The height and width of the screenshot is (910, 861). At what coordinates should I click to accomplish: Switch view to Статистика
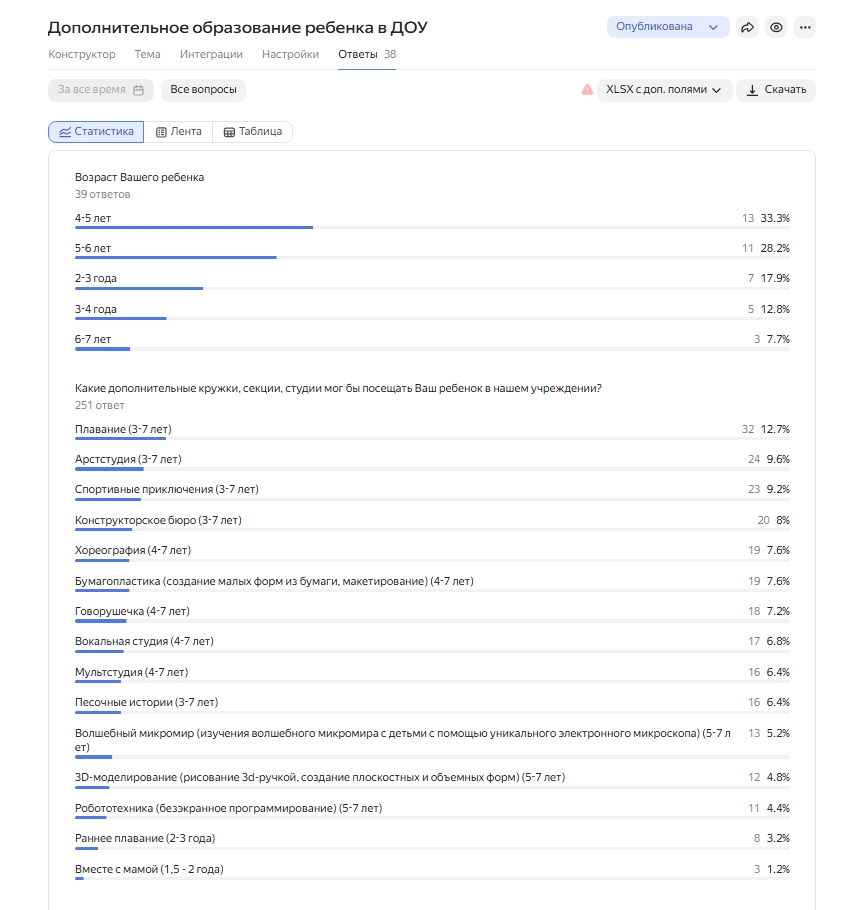pyautogui.click(x=96, y=132)
